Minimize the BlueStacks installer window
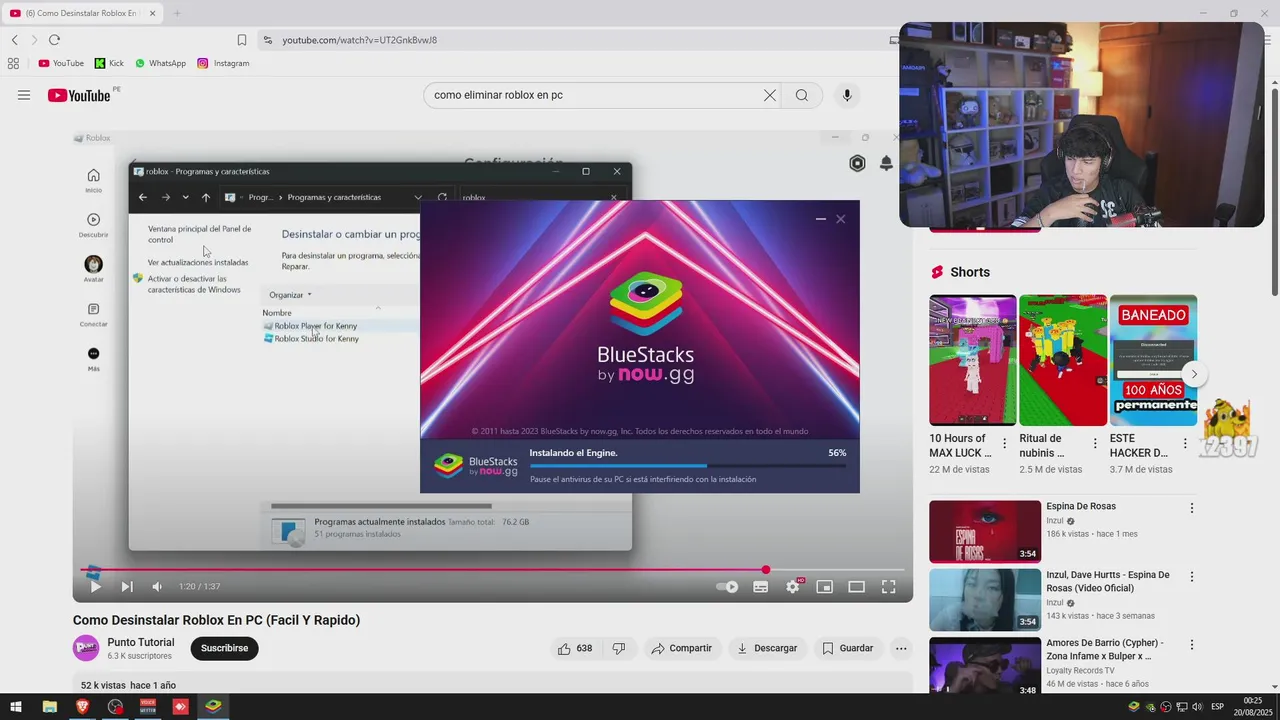1280x720 pixels. pyautogui.click(x=821, y=219)
